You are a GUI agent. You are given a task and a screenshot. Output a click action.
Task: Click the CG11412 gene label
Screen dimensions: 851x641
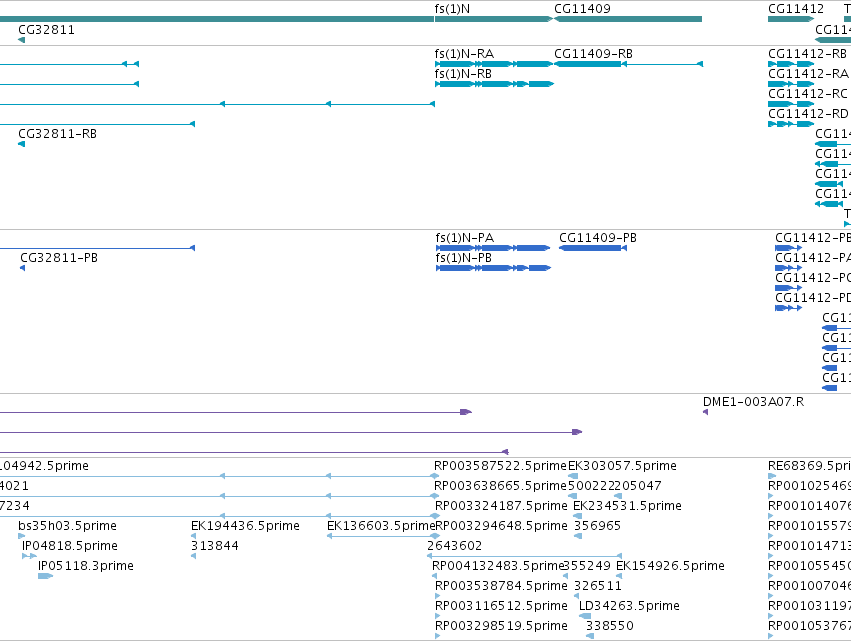coord(796,9)
